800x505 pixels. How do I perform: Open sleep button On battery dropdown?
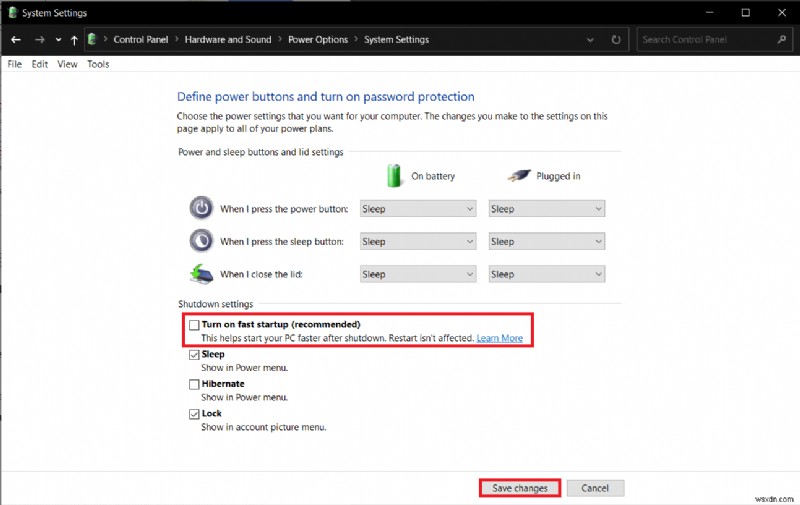(418, 241)
